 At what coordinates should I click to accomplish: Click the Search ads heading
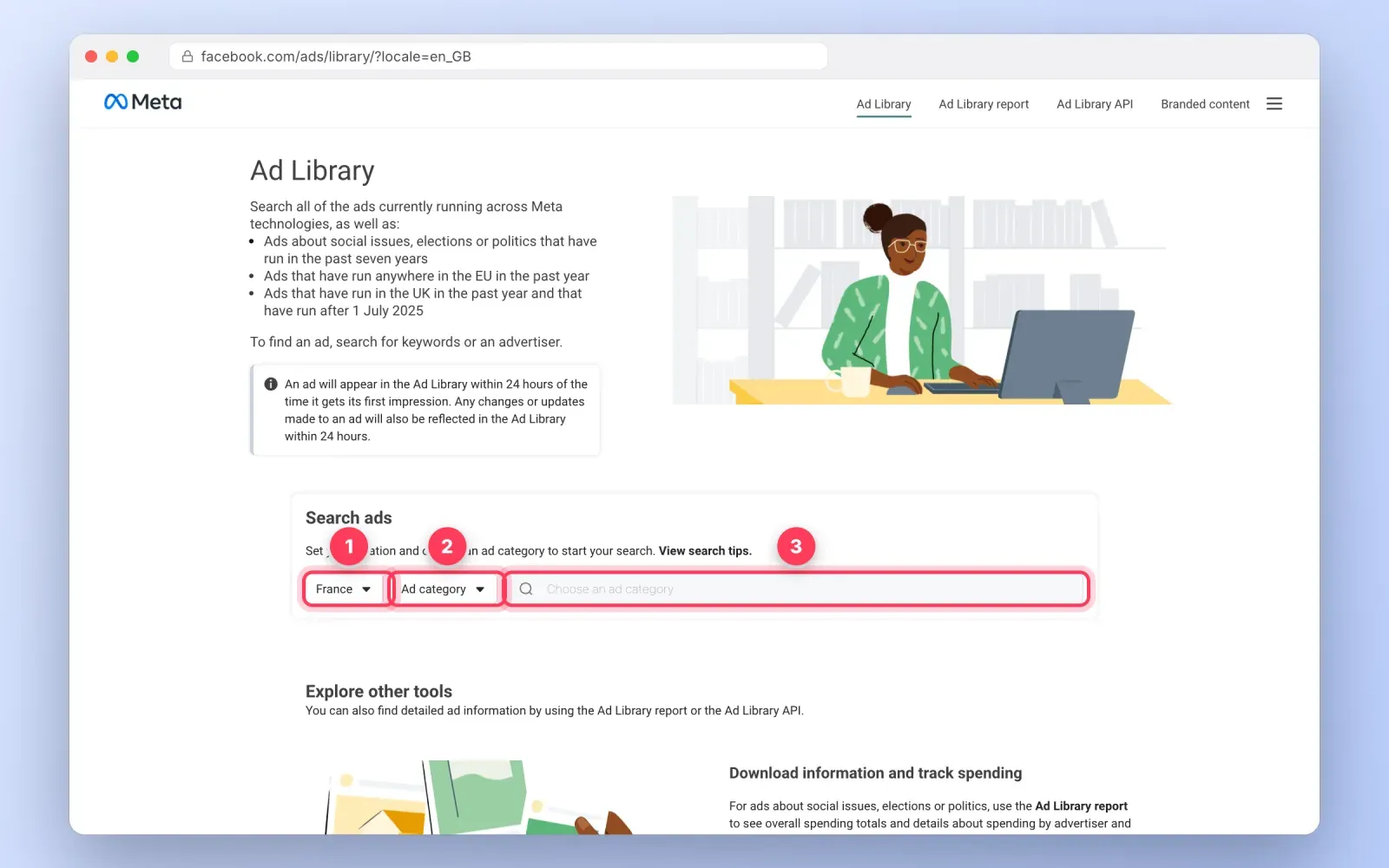(x=349, y=517)
